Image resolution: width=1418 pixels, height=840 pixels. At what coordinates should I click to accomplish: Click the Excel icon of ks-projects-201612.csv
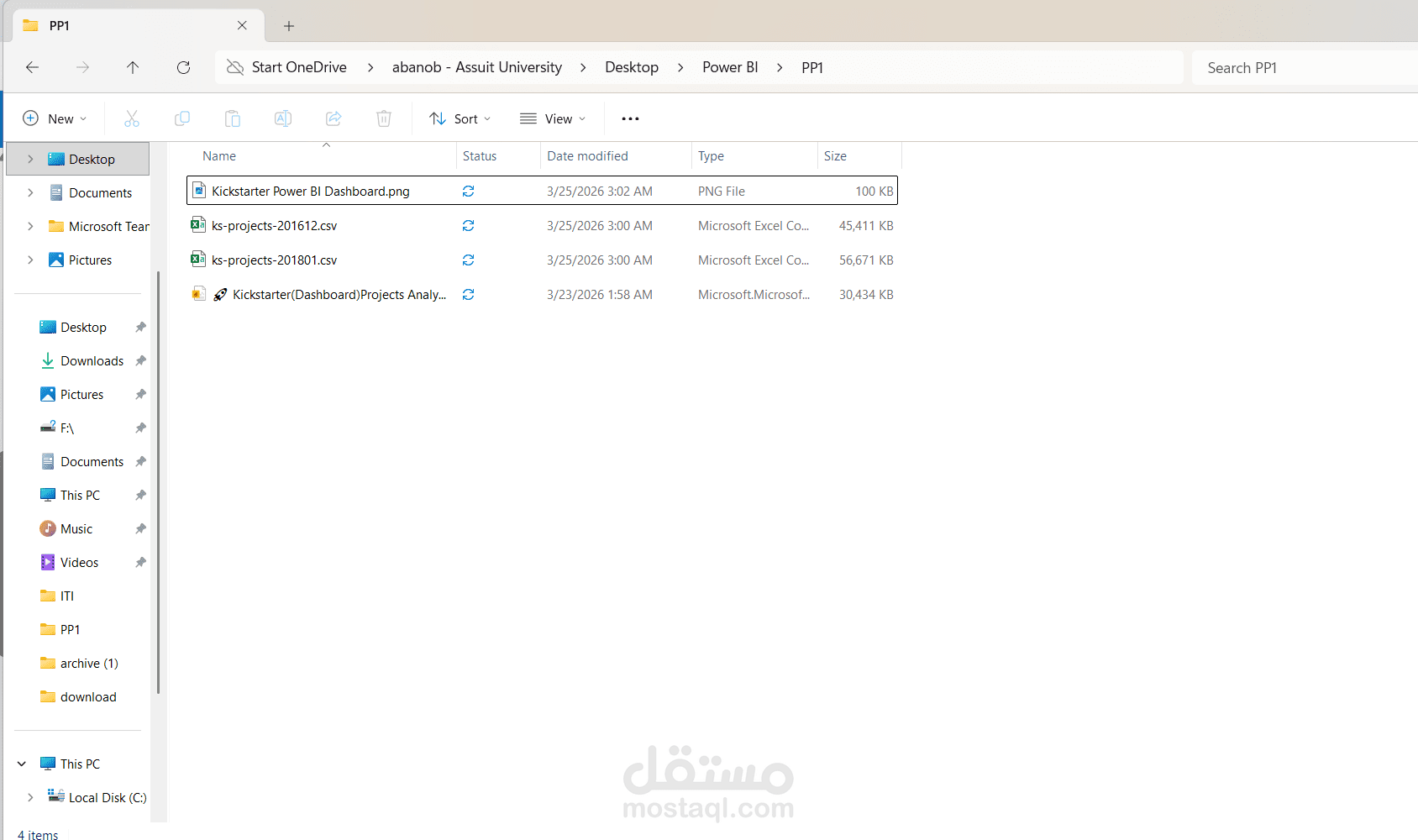coord(198,224)
